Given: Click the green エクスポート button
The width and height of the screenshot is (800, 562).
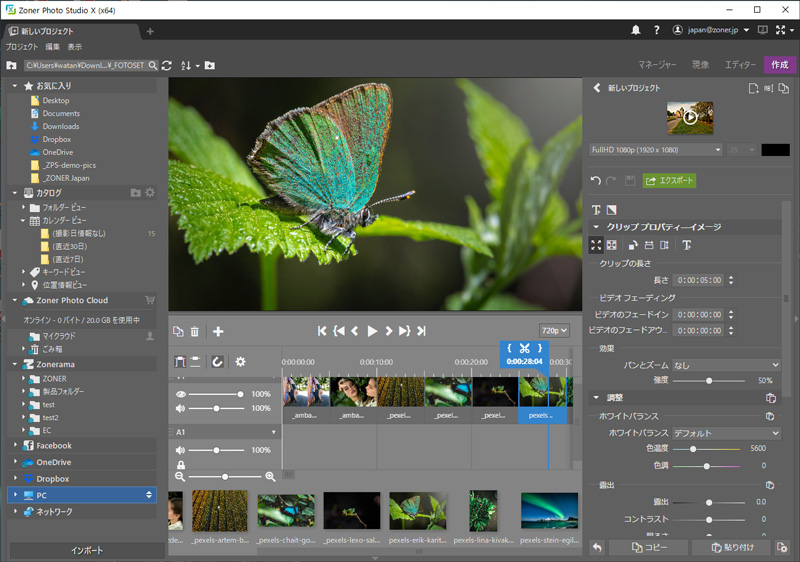Looking at the screenshot, I should click(x=669, y=181).
